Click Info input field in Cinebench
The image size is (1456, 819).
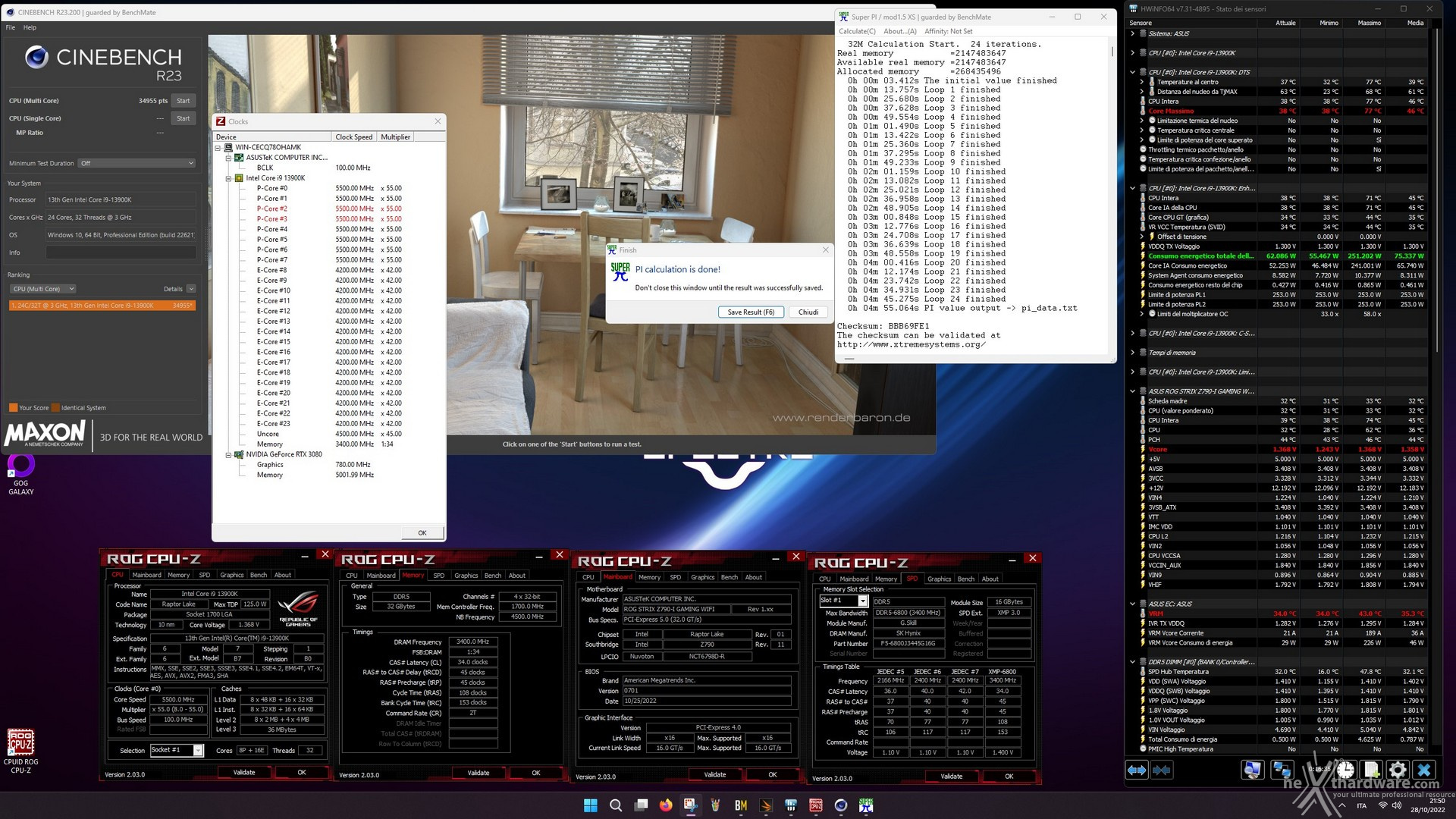pos(121,253)
